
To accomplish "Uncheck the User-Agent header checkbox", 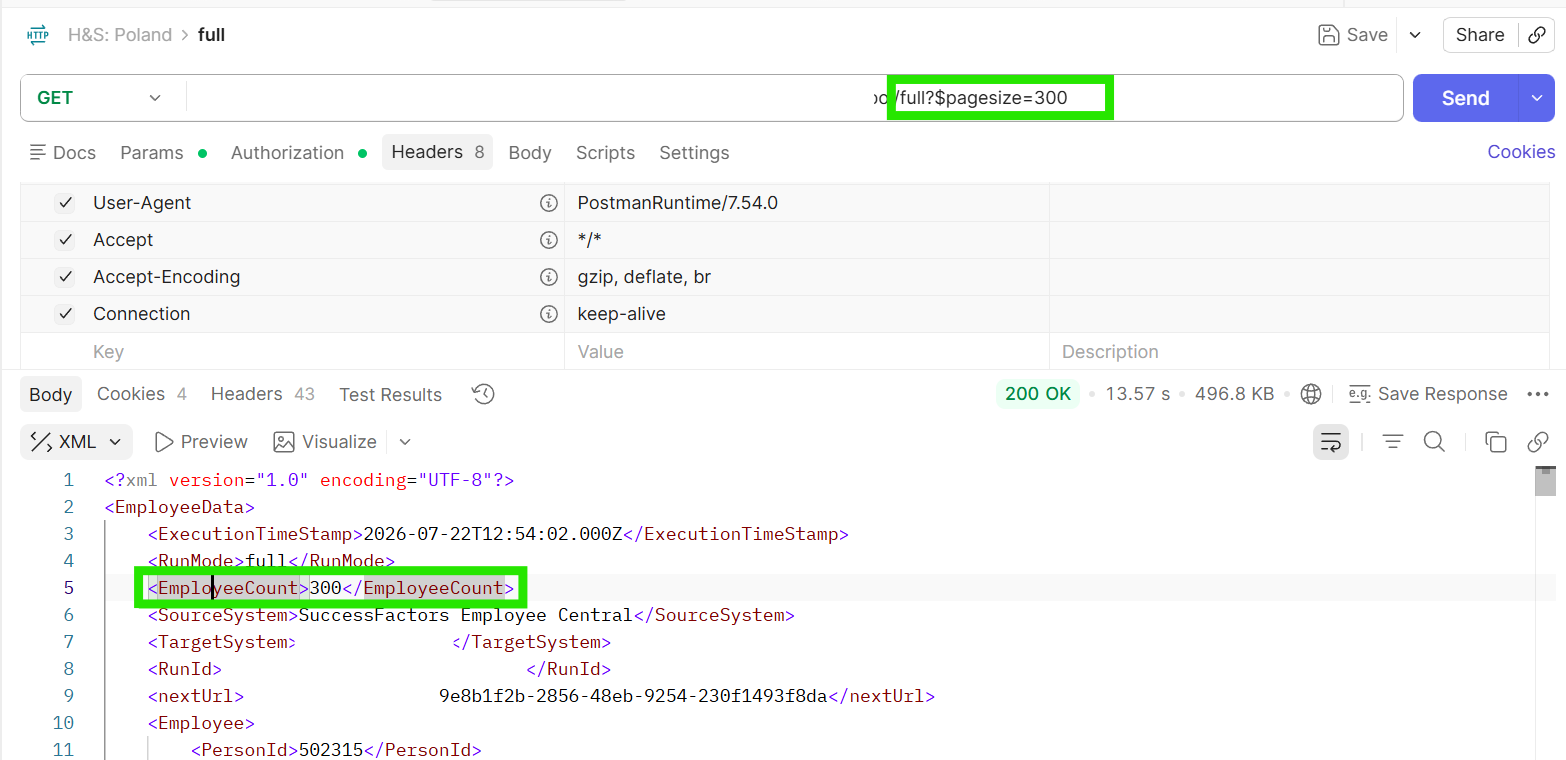I will click(65, 203).
